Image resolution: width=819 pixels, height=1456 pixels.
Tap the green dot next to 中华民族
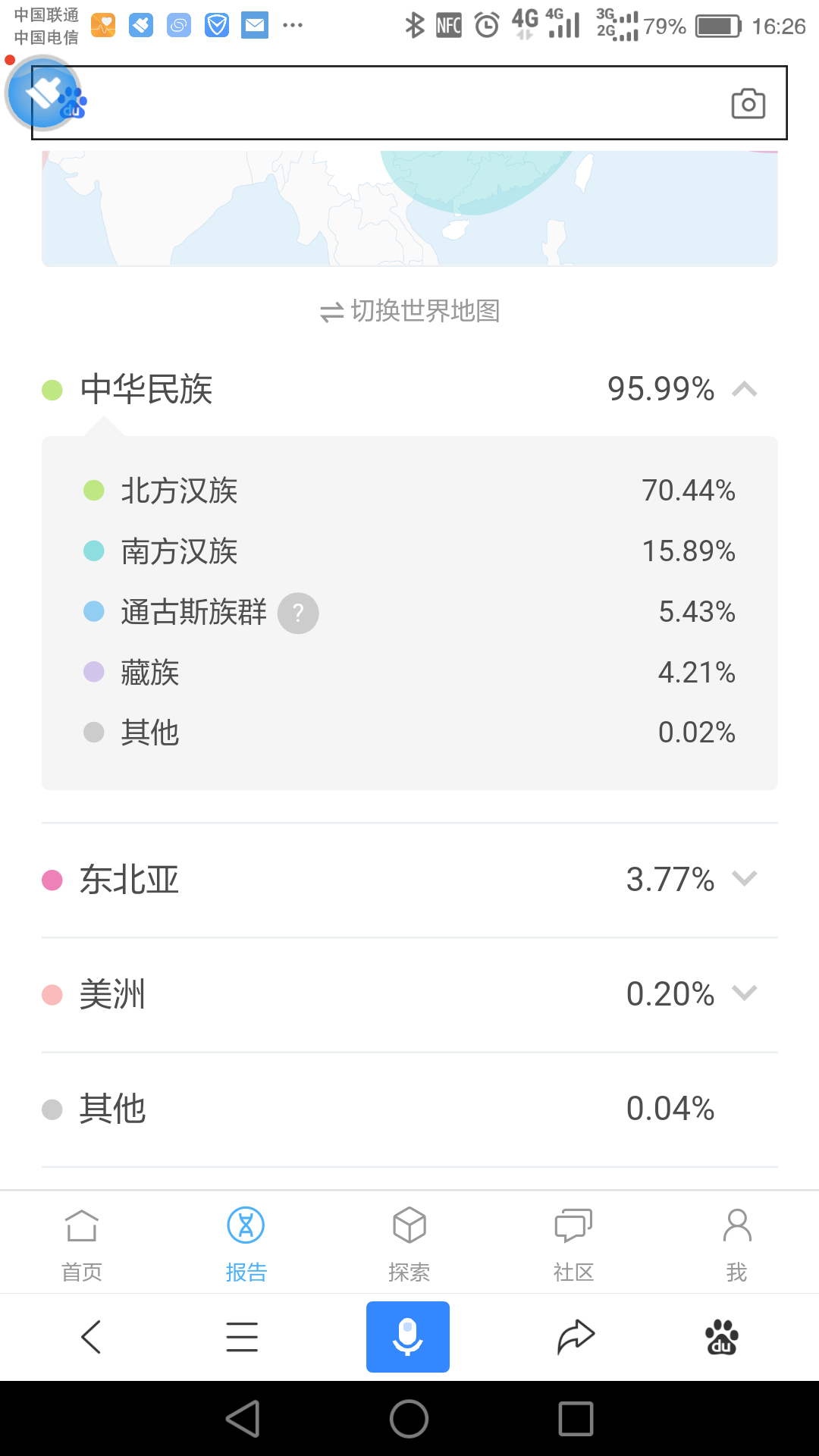(52, 390)
